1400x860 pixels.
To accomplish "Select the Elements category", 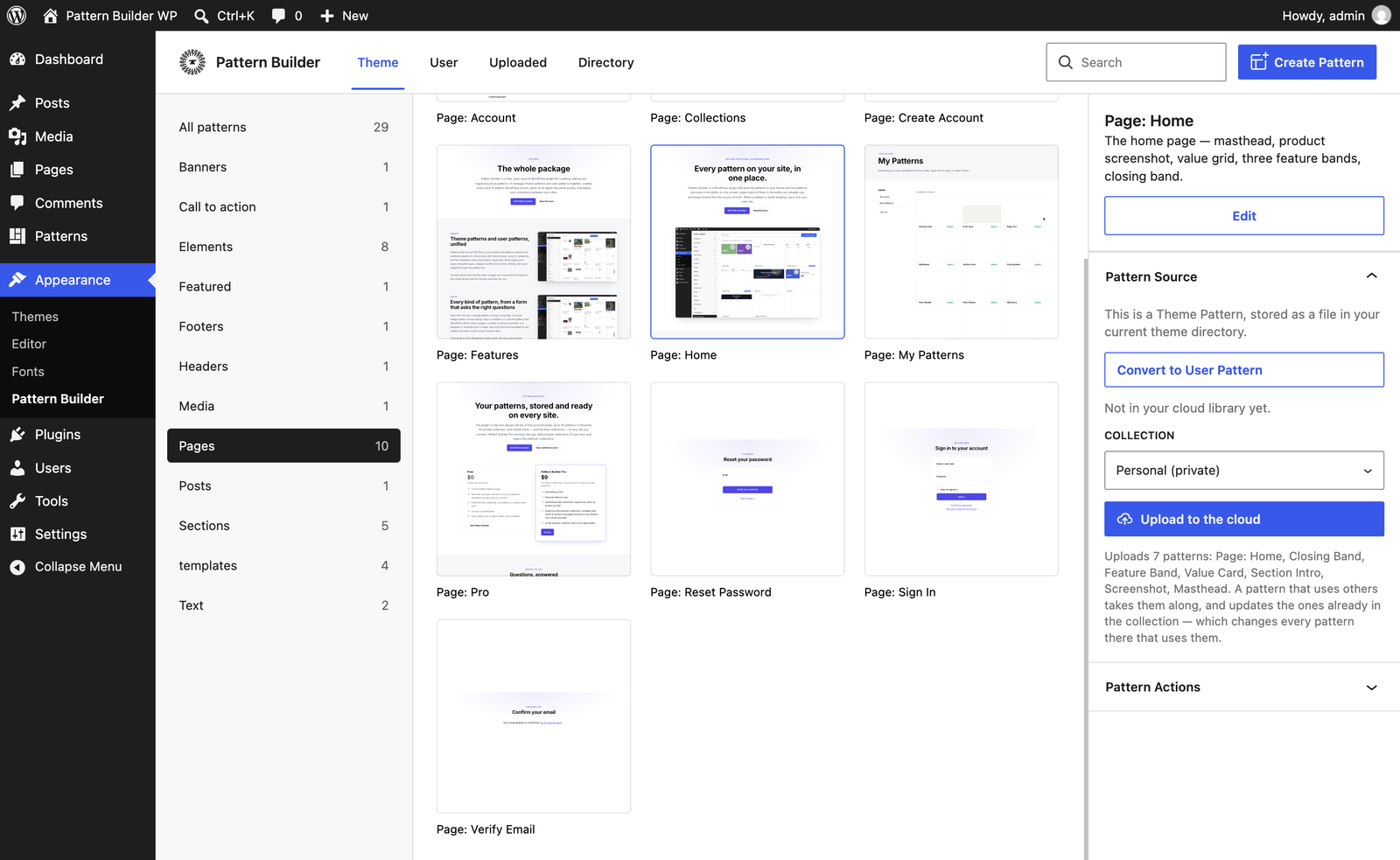I will click(283, 247).
